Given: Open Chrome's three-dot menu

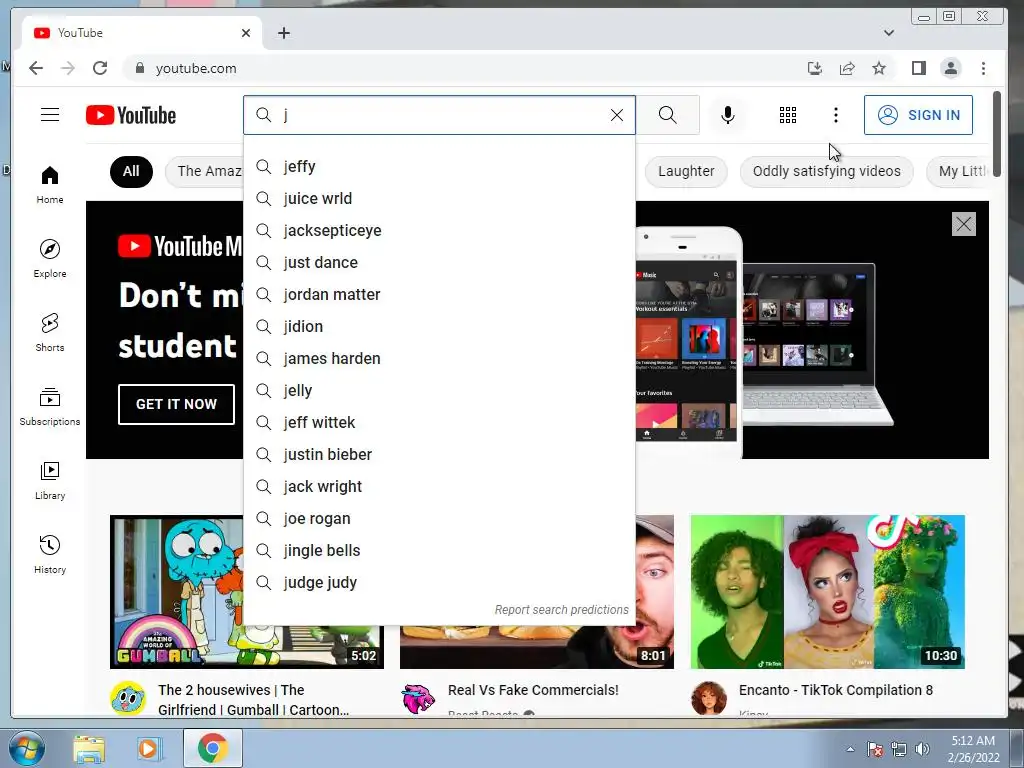Looking at the screenshot, I should (x=984, y=68).
